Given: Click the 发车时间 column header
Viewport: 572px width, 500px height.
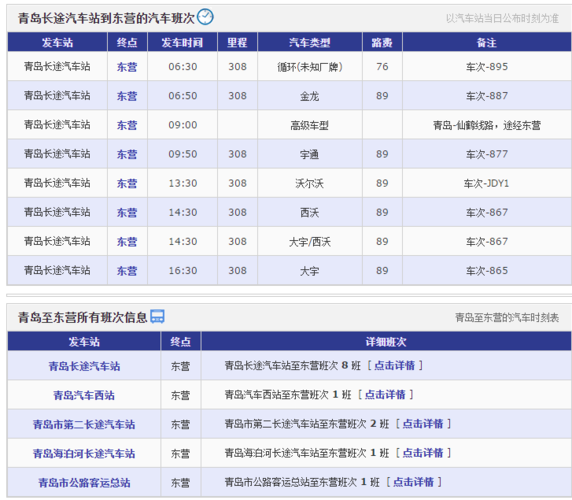Looking at the screenshot, I should pos(182,42).
